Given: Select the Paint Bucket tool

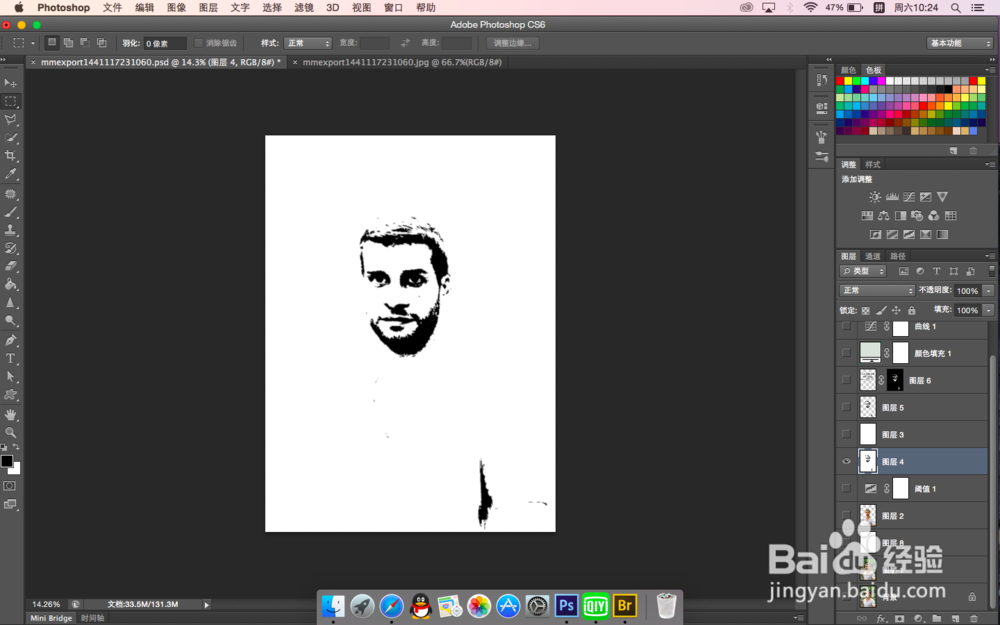Looking at the screenshot, I should coord(11,284).
